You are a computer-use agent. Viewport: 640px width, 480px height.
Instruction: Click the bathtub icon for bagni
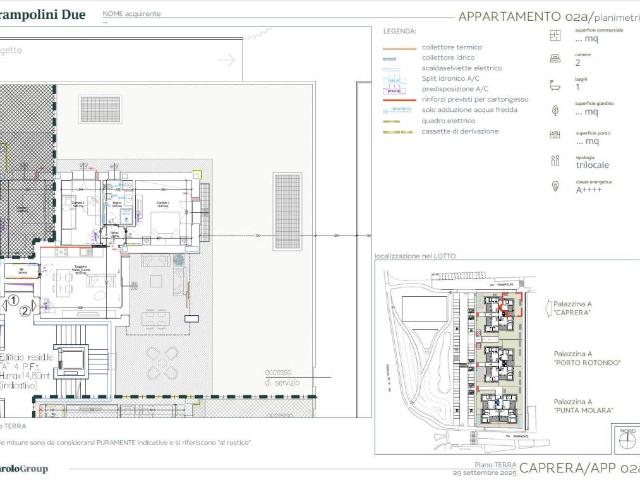pos(555,86)
